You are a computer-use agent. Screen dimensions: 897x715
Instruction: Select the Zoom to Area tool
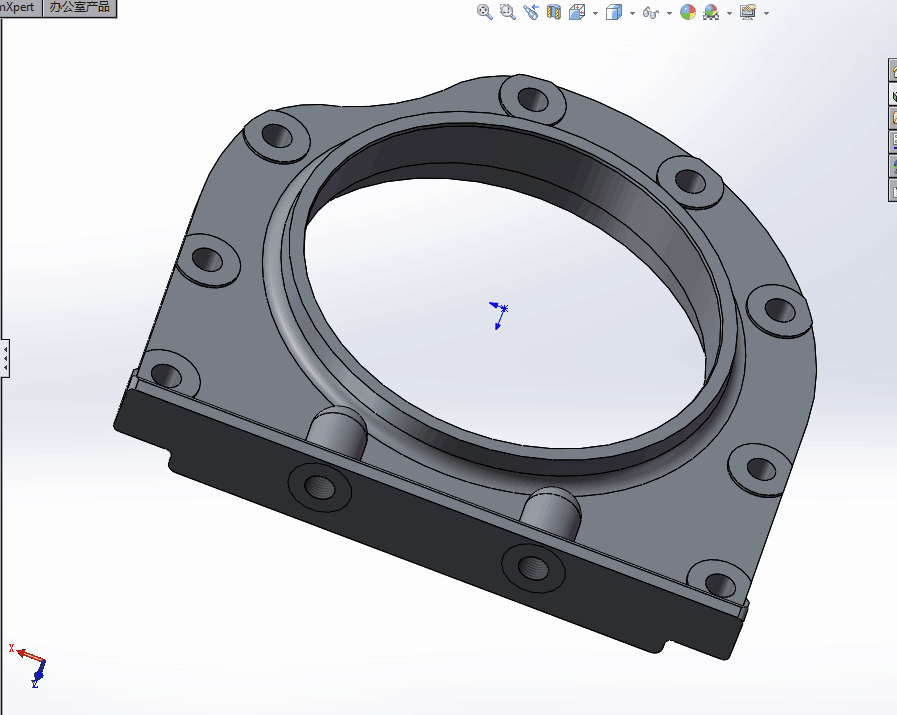click(x=507, y=11)
